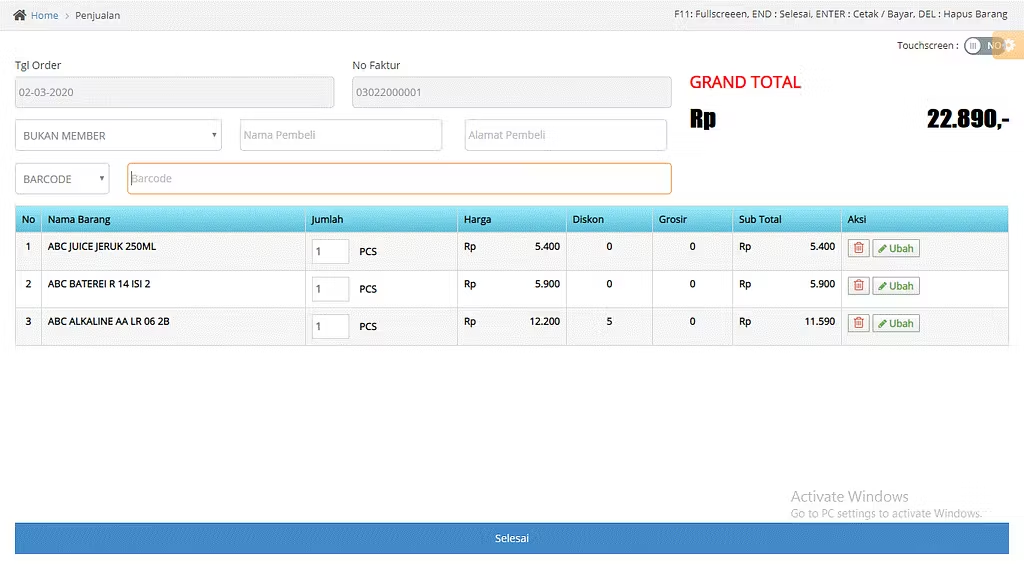
Task: Toggle the Touchscreen switch
Action: pos(982,46)
